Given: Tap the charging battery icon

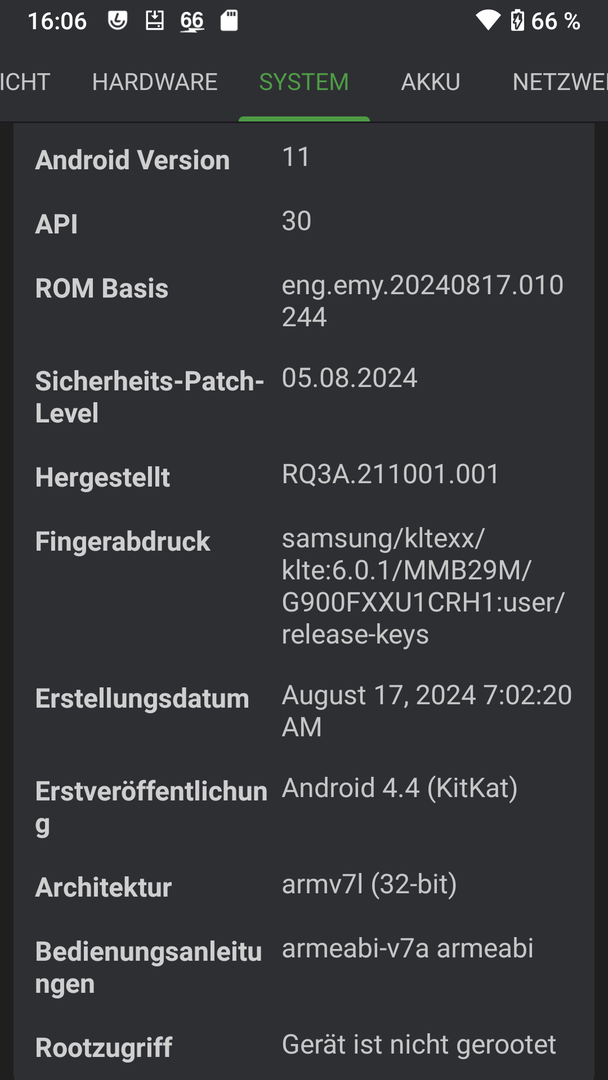Looking at the screenshot, I should click(x=517, y=21).
